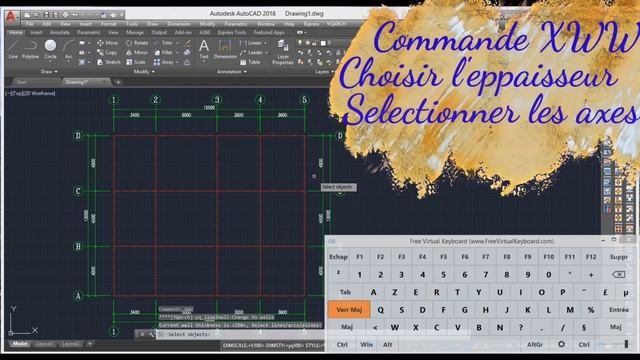Add a new layout with plus button
Screen dimensions: 640x360
90,344
